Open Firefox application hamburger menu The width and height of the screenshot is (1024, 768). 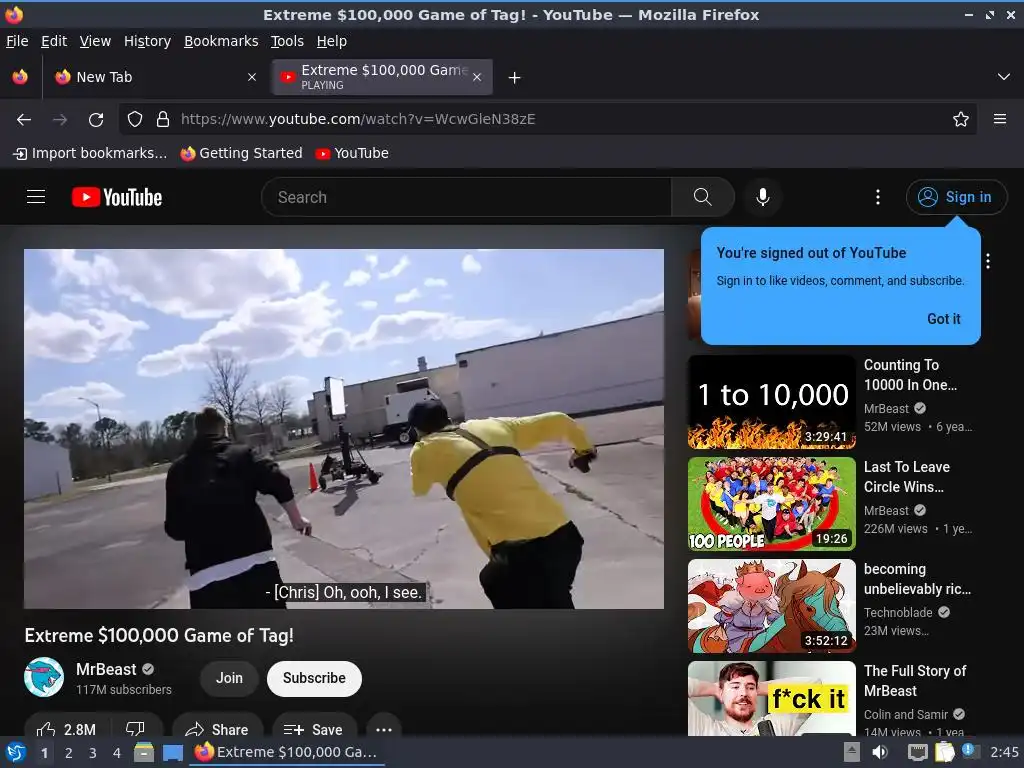click(999, 119)
